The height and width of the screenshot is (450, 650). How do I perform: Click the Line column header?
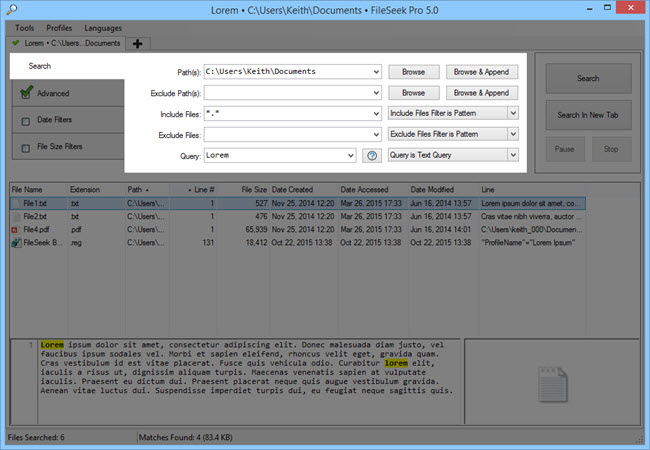pyautogui.click(x=532, y=189)
